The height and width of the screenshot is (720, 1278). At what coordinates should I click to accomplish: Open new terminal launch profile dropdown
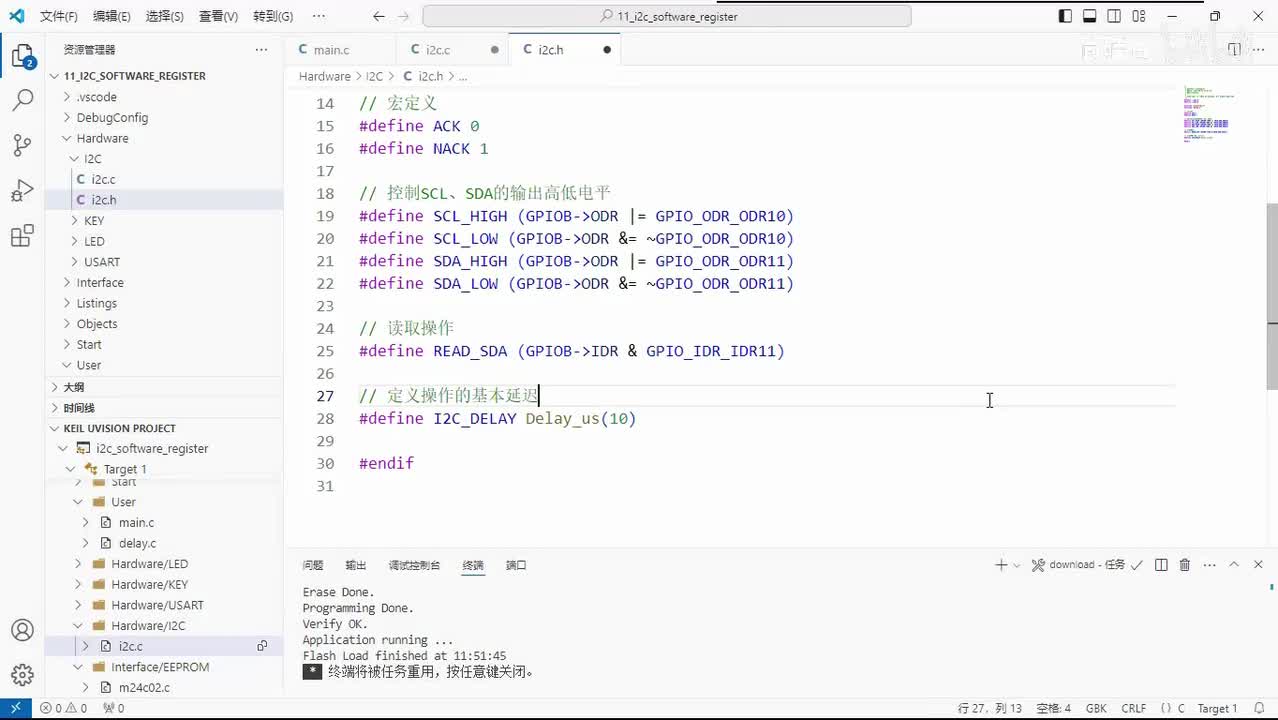1017,565
